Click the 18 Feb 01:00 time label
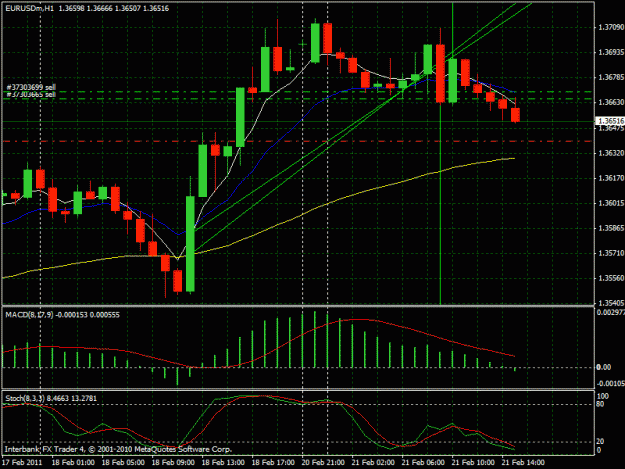Viewport: 625px width, 469px height. point(73,463)
